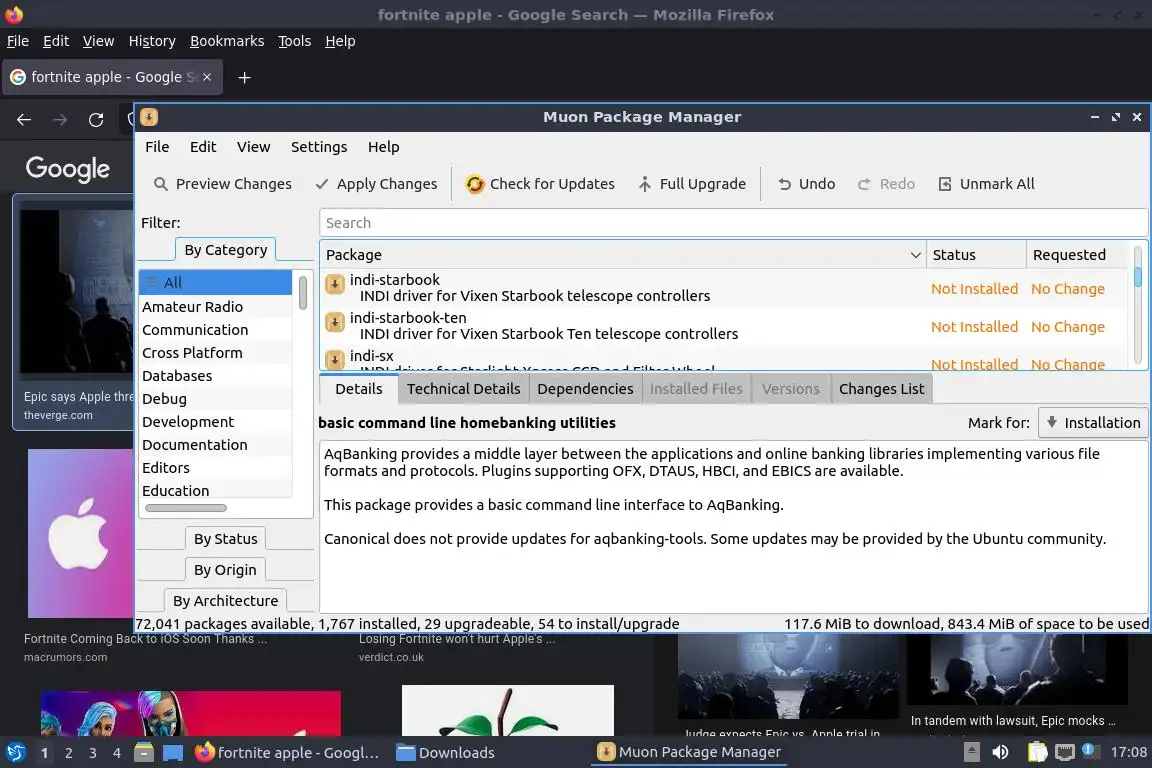Screen dimensions: 1152x768
Task: Switch to Dependencies tab
Action: [585, 389]
